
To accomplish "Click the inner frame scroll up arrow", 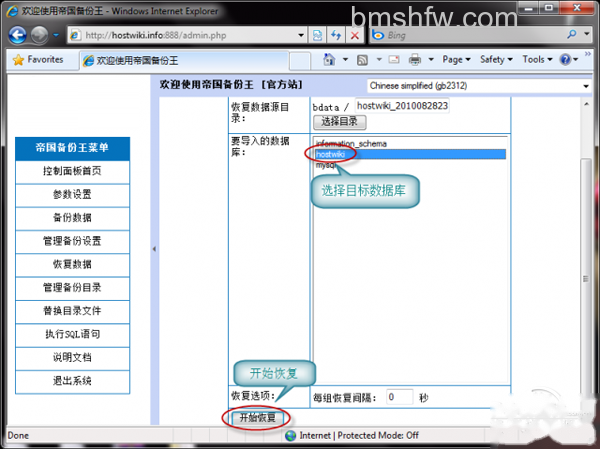I will 586,104.
